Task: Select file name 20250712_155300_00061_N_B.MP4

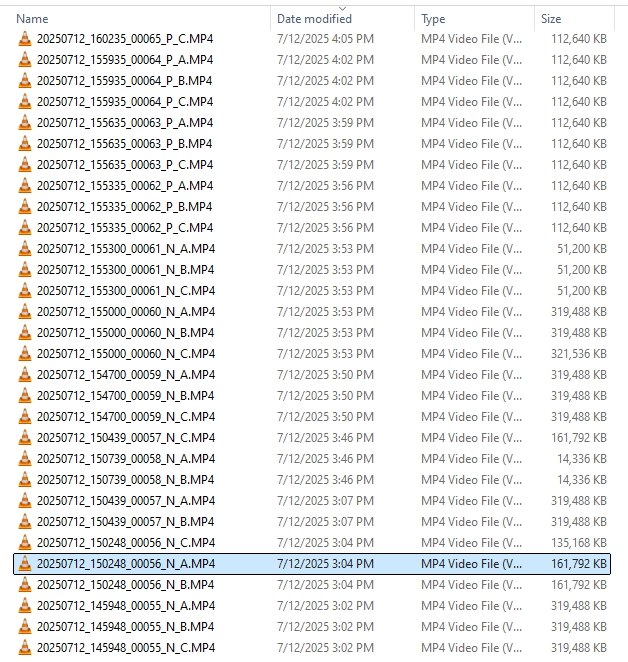Action: click(125, 270)
